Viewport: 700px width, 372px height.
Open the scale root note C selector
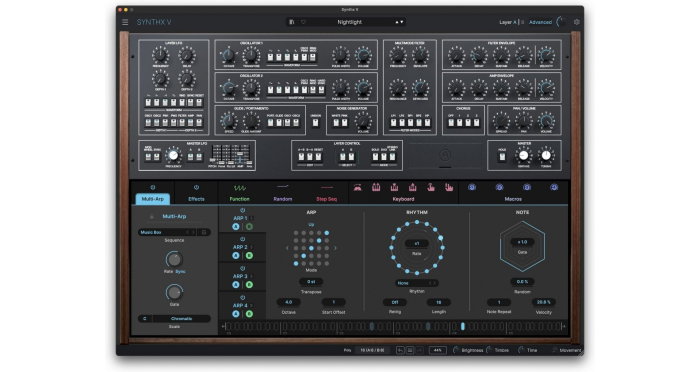145,318
